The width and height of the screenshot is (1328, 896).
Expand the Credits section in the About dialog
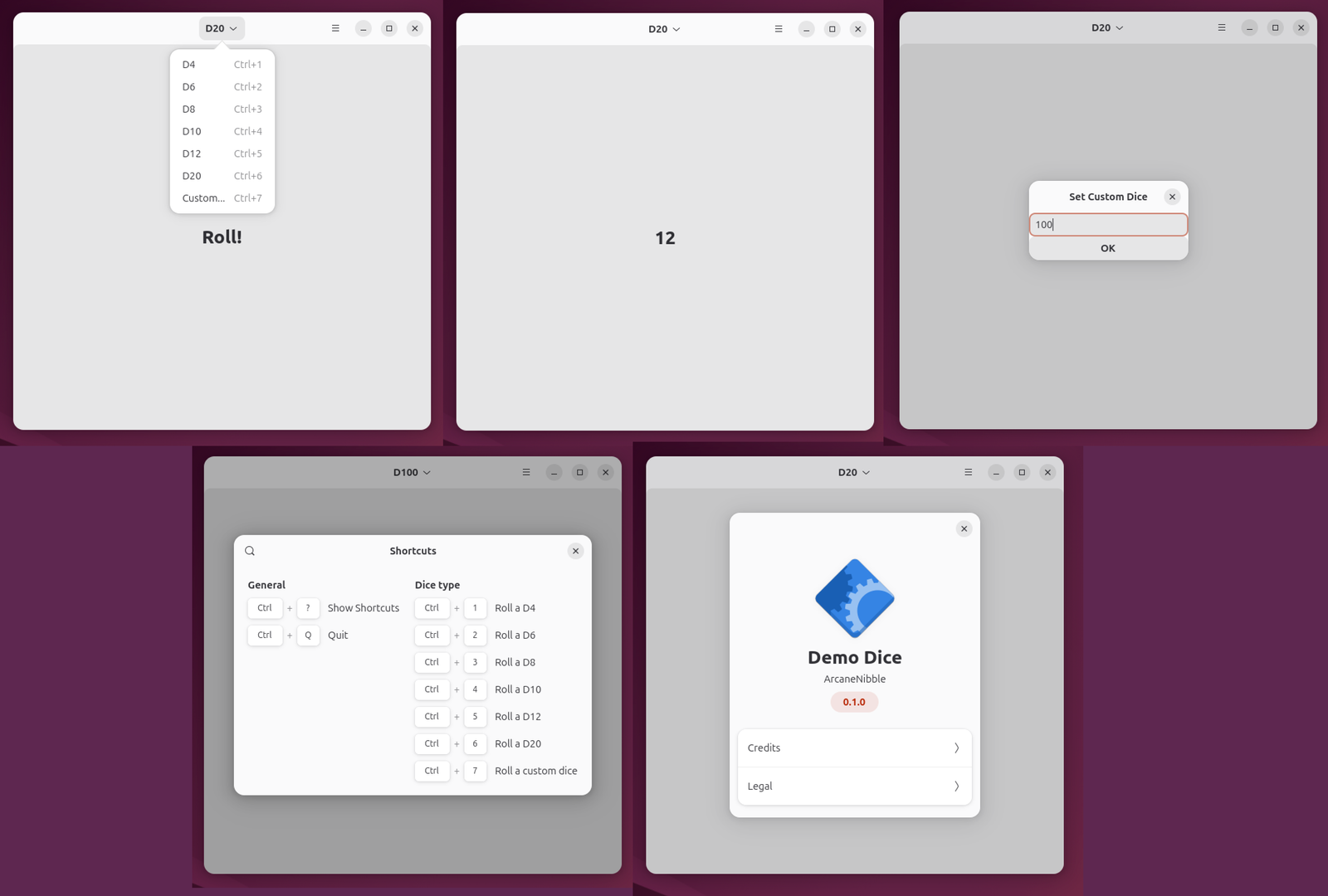854,747
